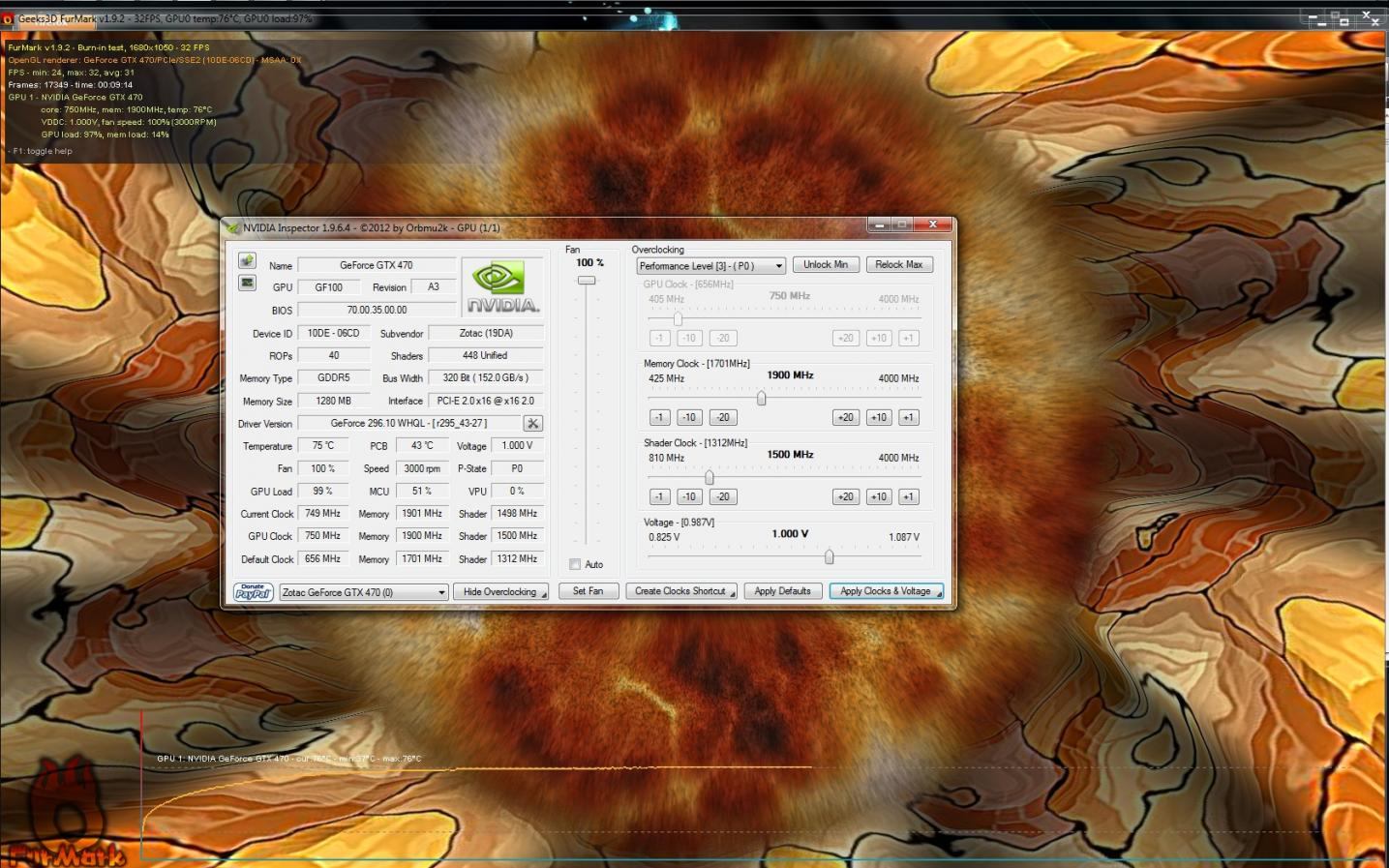Click the Relock Max button
The image size is (1389, 868).
pyautogui.click(x=899, y=264)
